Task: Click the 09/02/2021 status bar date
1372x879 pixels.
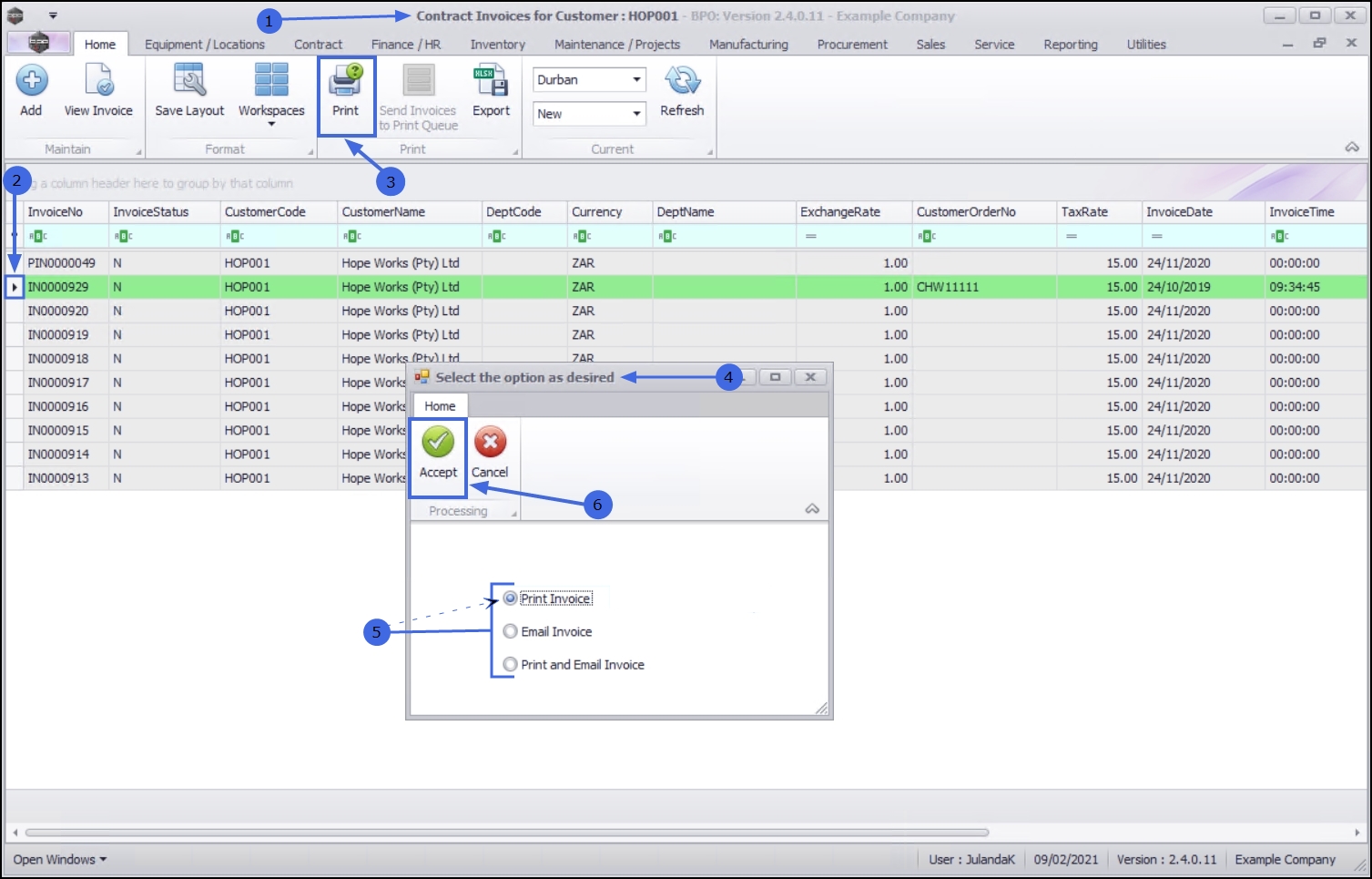Action: point(1066,859)
